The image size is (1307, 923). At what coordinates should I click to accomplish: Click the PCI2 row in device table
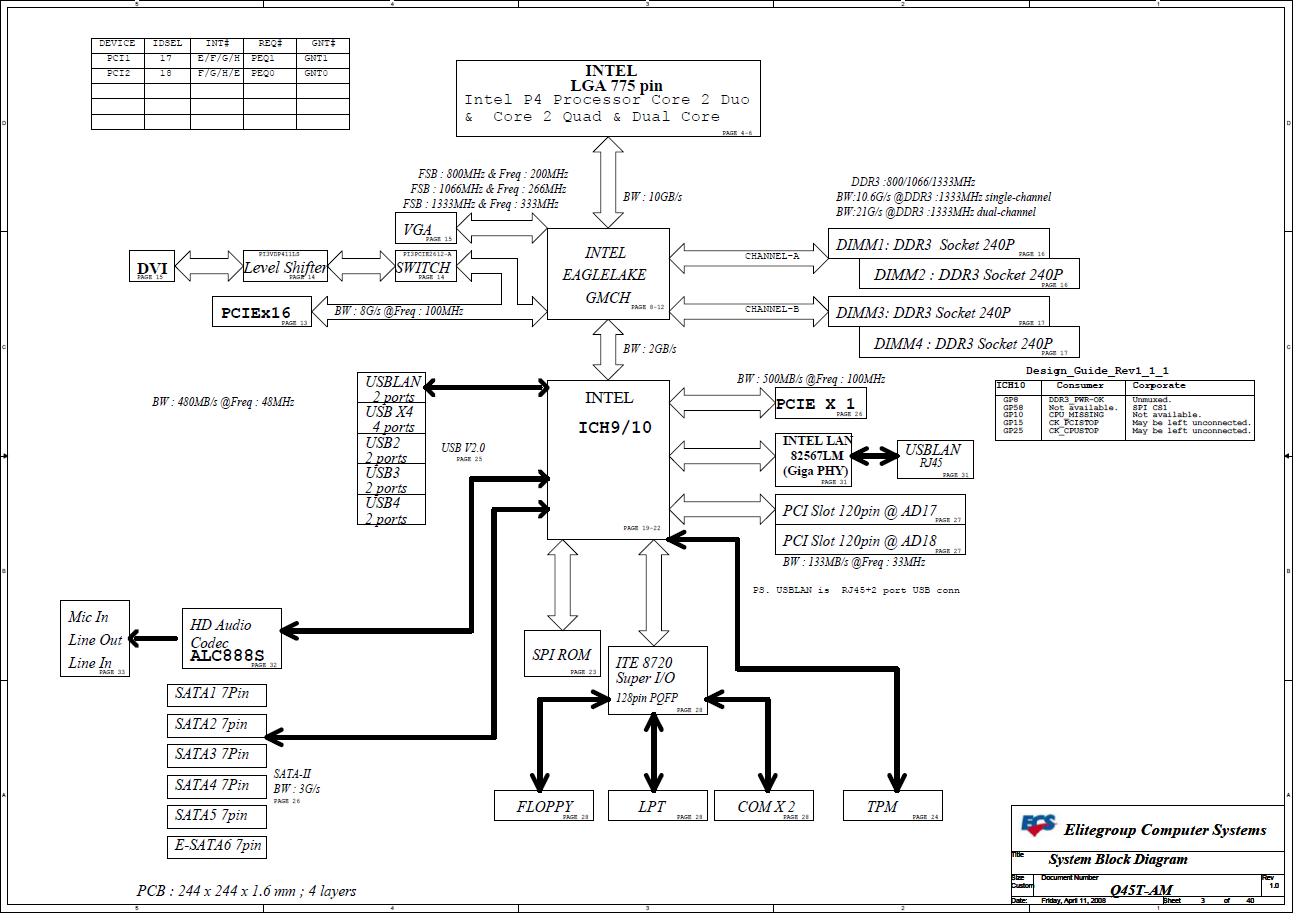pyautogui.click(x=220, y=74)
